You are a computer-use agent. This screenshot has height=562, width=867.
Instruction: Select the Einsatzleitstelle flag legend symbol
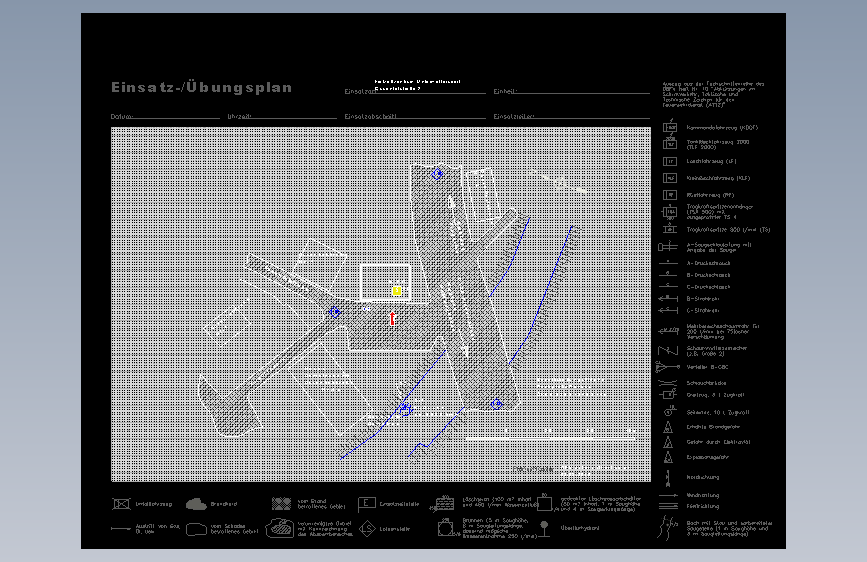pos(366,504)
